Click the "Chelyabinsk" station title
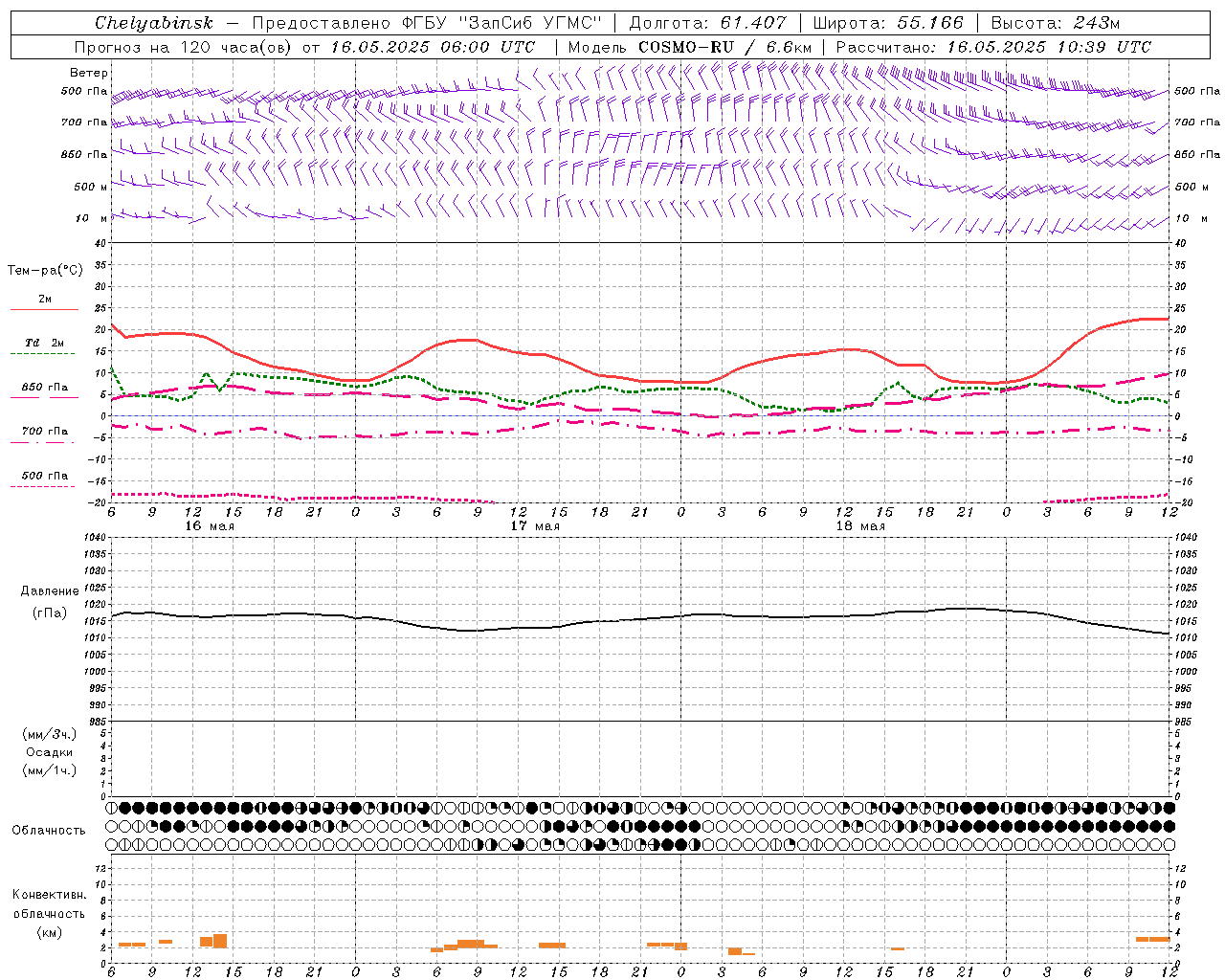This screenshot has width=1225, height=980. (x=154, y=23)
